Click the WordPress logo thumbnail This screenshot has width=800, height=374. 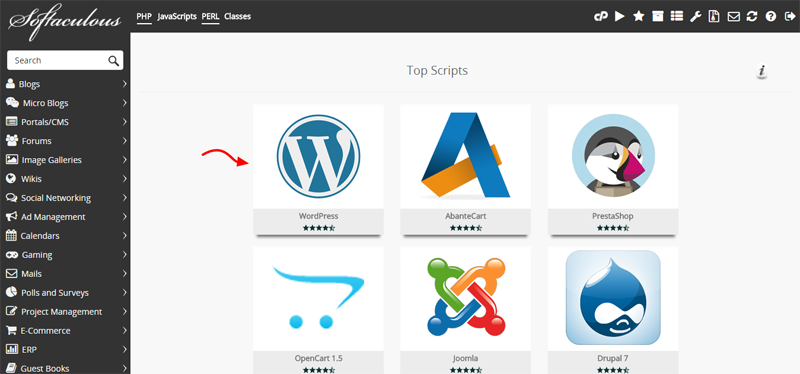(318, 156)
